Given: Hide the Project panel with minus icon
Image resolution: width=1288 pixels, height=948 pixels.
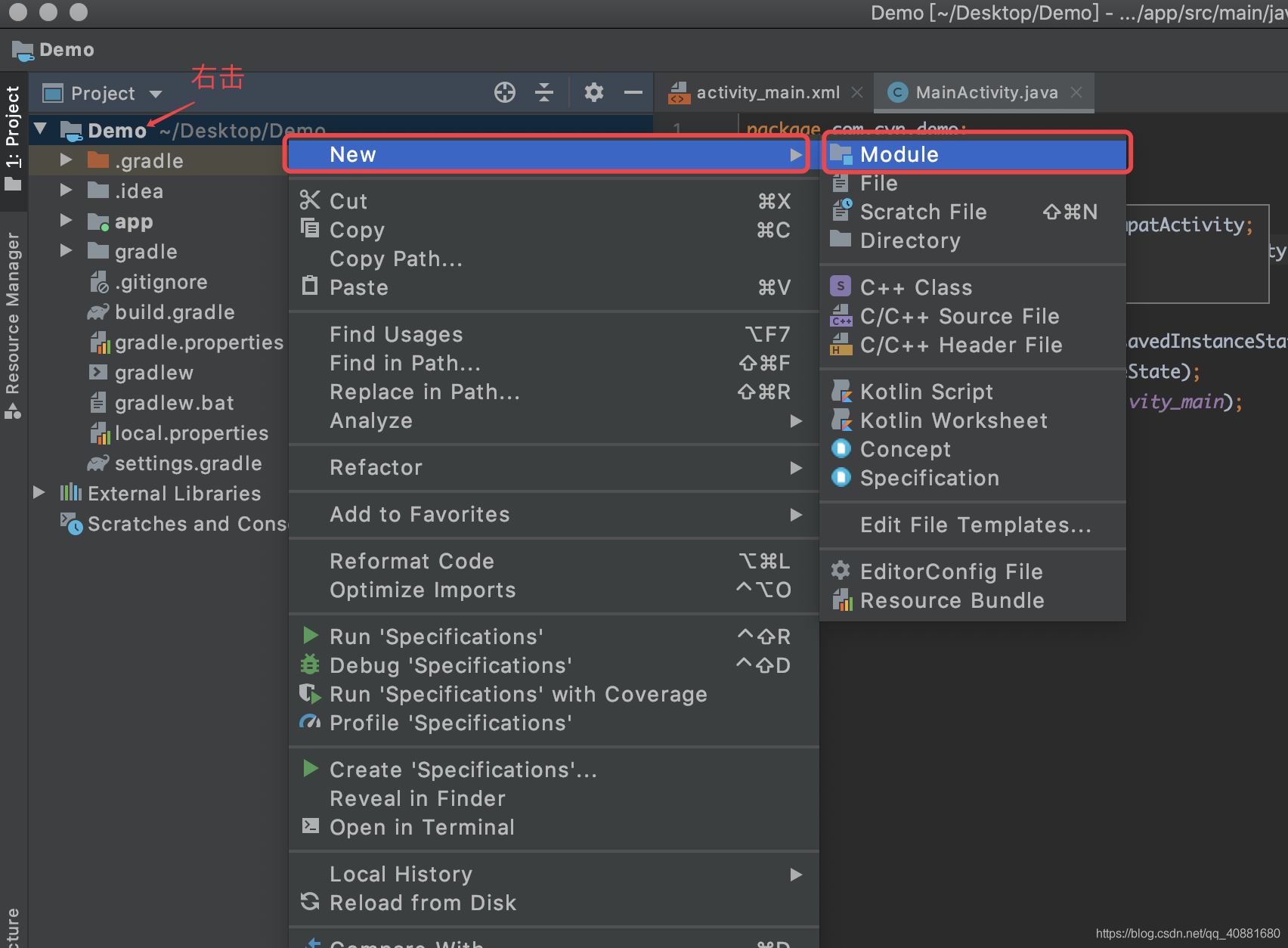Looking at the screenshot, I should [x=633, y=92].
